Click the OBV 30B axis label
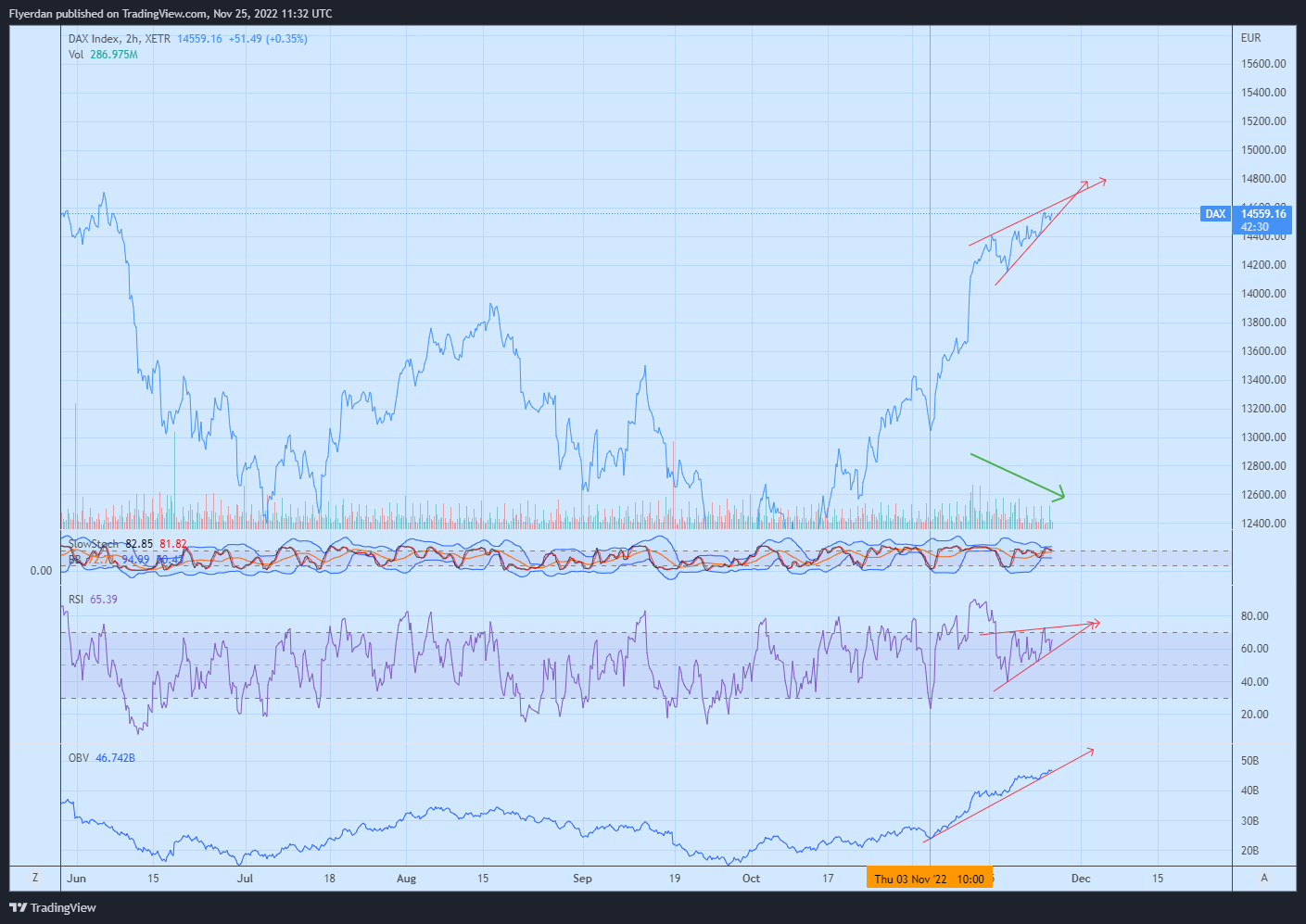 1249,821
